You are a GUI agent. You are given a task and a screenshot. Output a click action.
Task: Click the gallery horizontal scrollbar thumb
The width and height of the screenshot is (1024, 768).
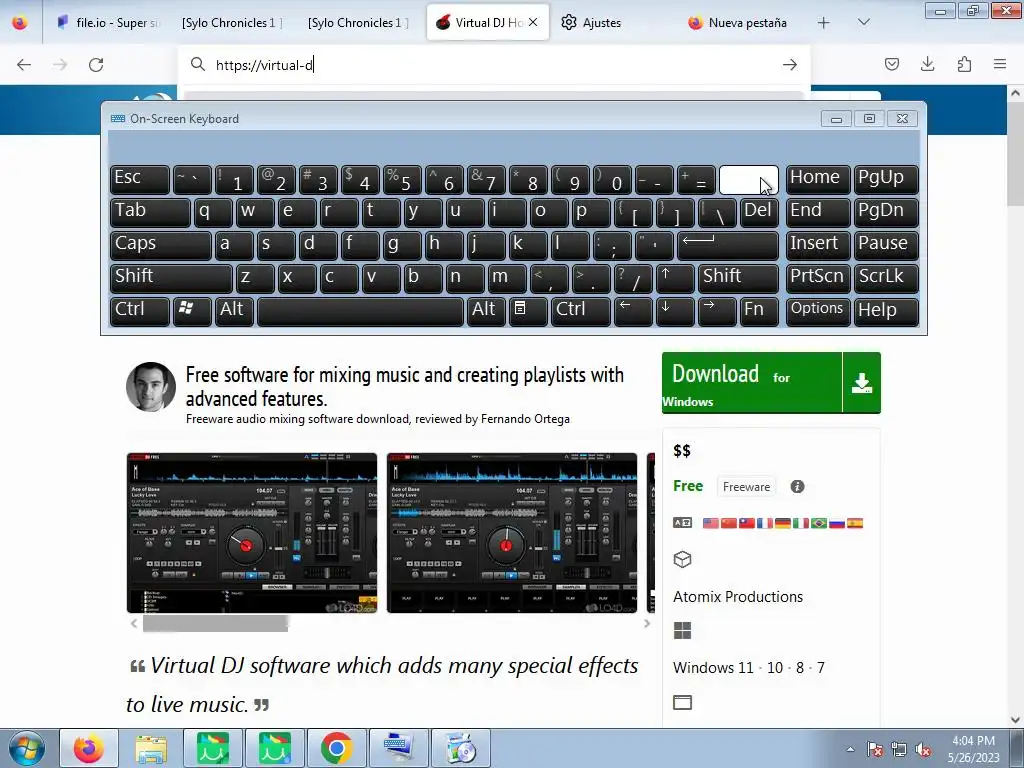[x=216, y=624]
